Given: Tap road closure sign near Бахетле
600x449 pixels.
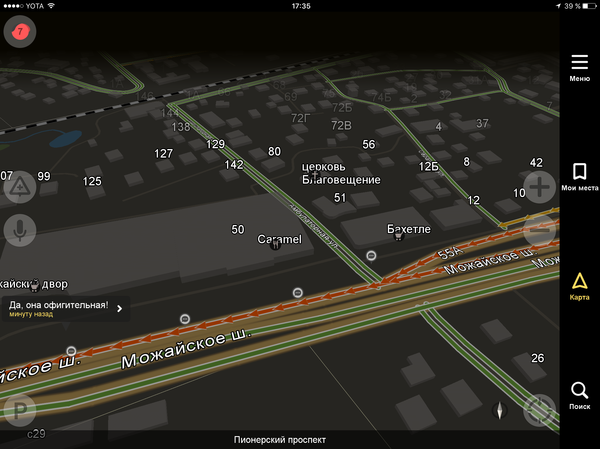Looking at the screenshot, I should (x=371, y=256).
